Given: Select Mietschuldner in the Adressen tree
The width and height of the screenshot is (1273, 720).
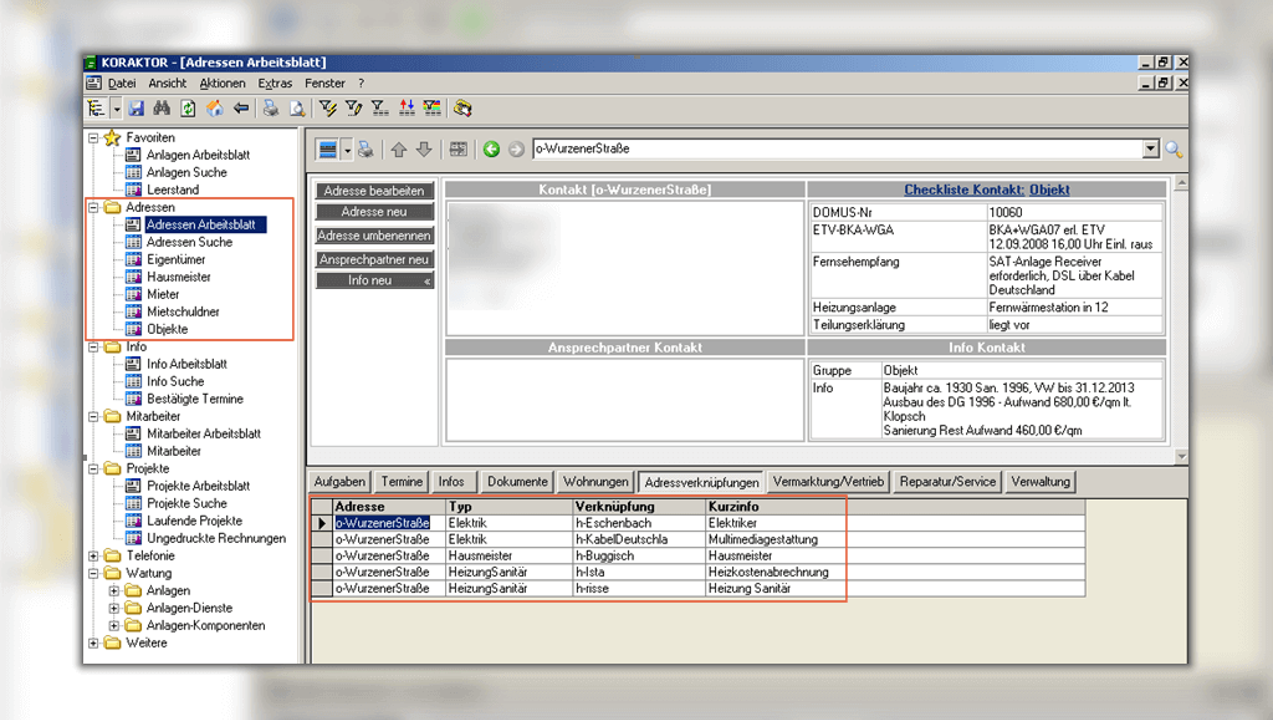Looking at the screenshot, I should pos(183,312).
